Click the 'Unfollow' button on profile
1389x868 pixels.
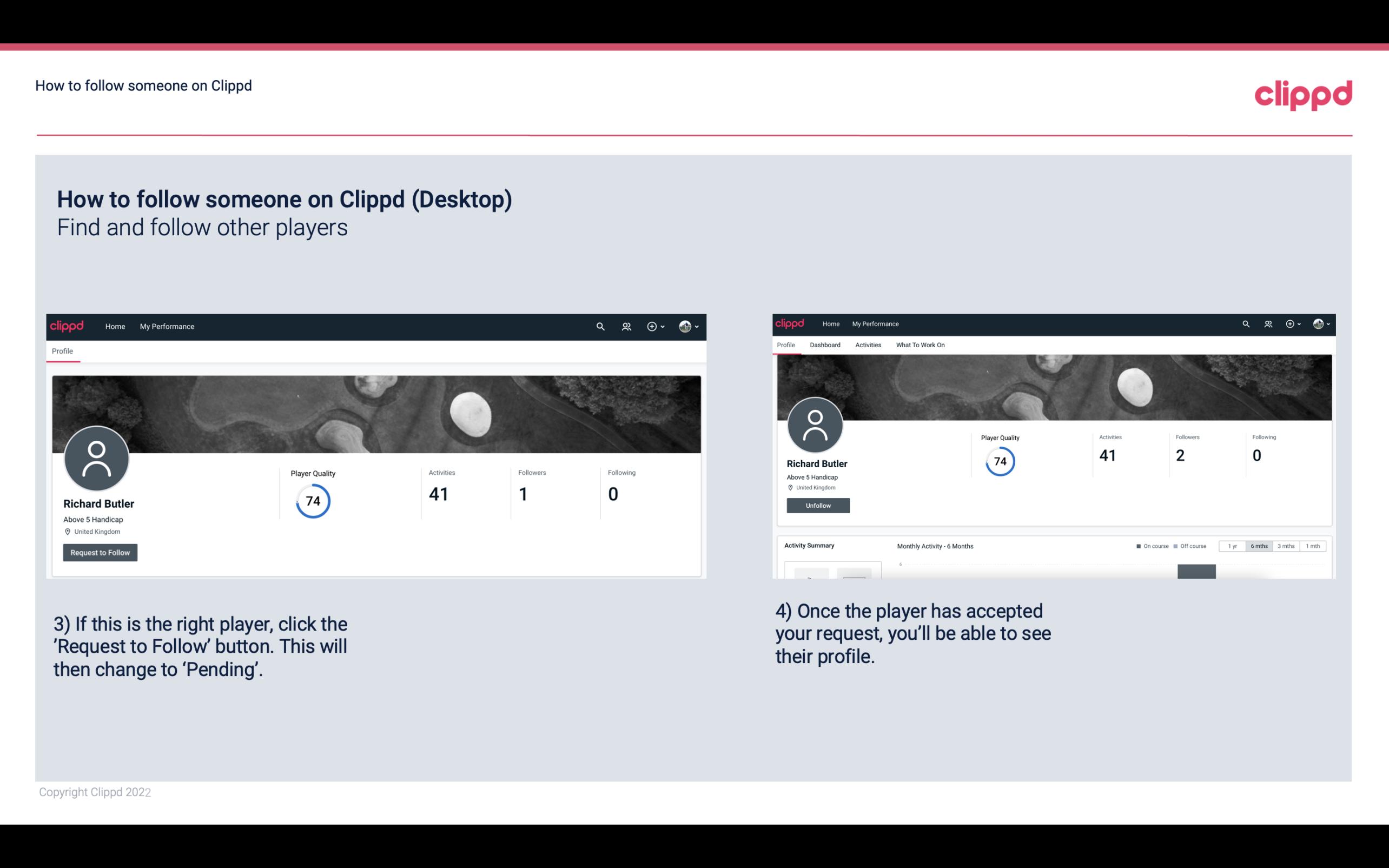[x=817, y=505]
